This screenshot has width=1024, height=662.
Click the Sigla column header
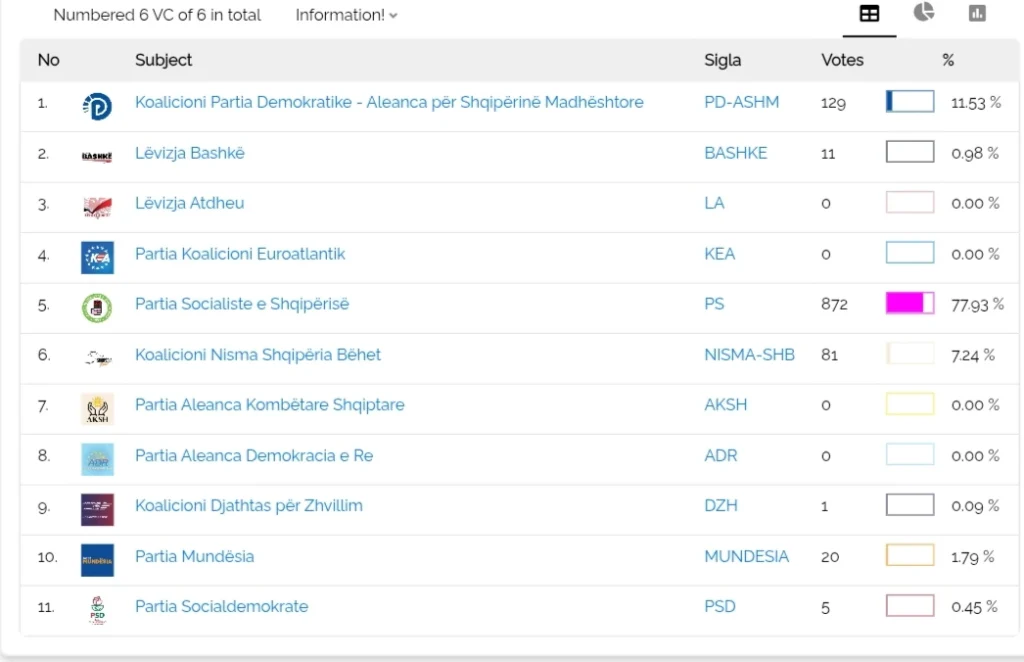722,60
